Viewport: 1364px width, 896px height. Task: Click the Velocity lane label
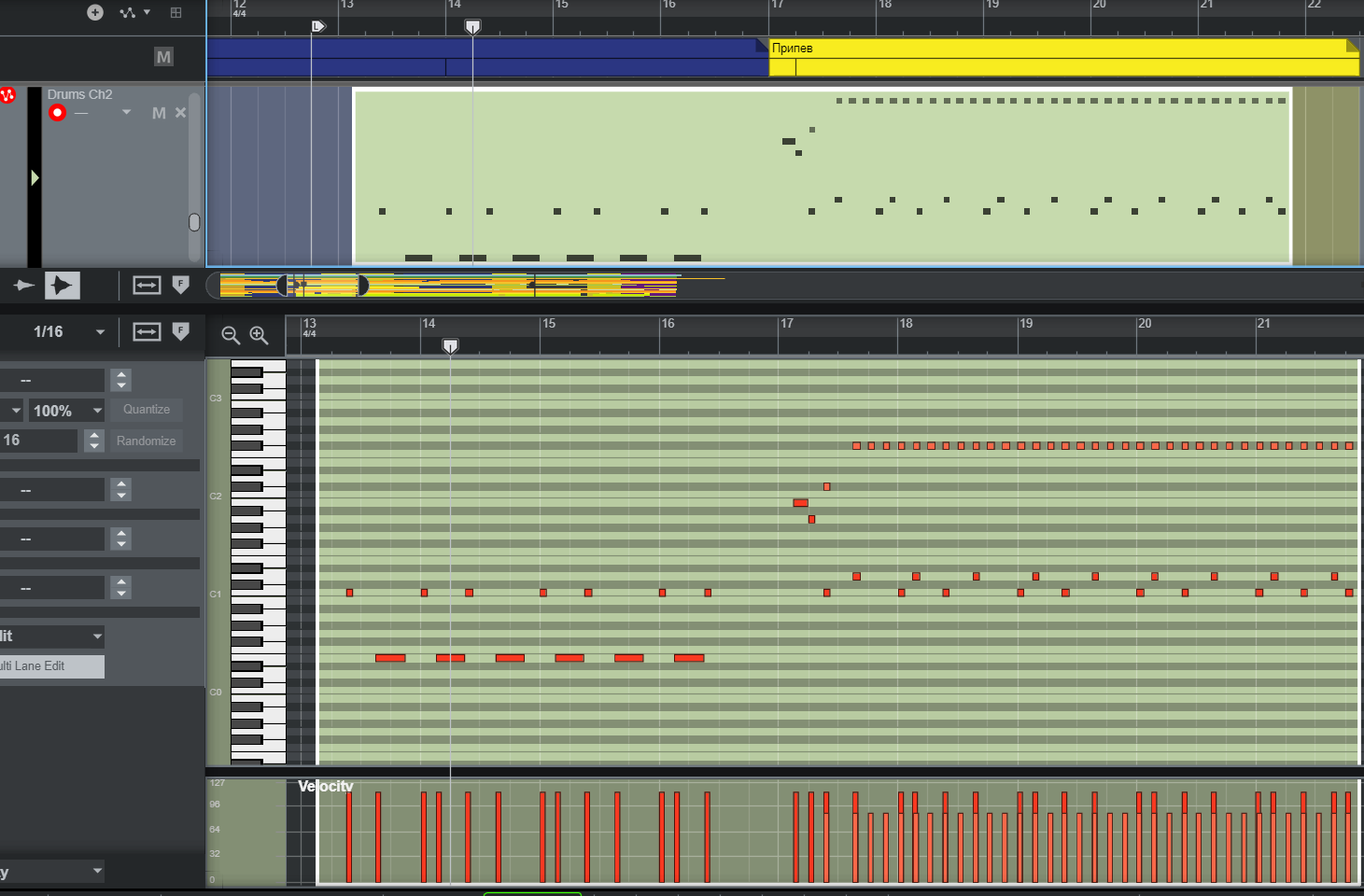326,787
